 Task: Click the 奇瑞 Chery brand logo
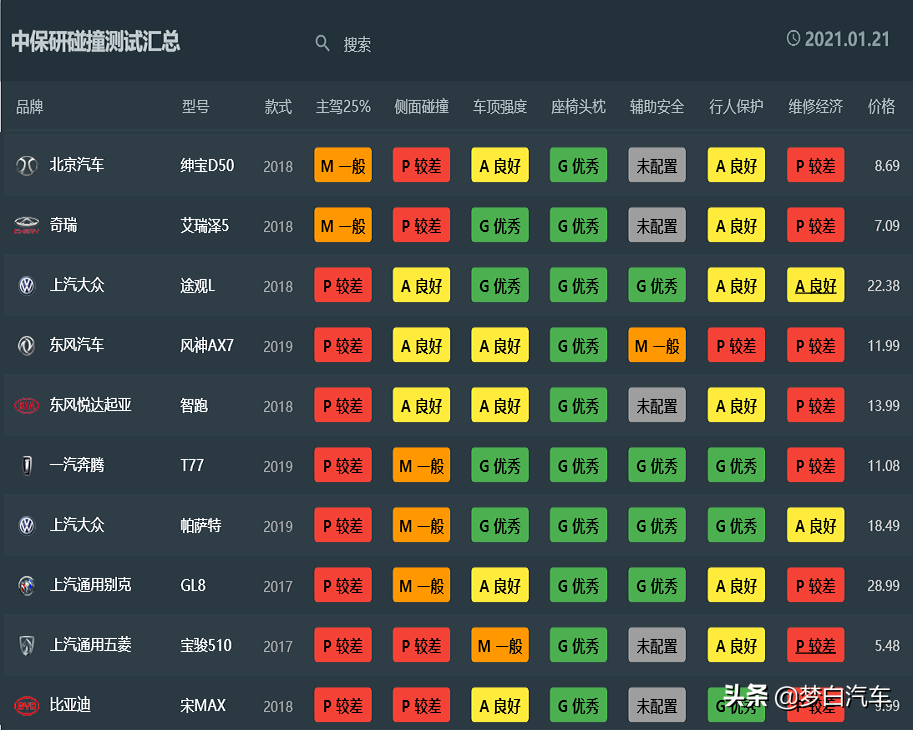coord(26,226)
